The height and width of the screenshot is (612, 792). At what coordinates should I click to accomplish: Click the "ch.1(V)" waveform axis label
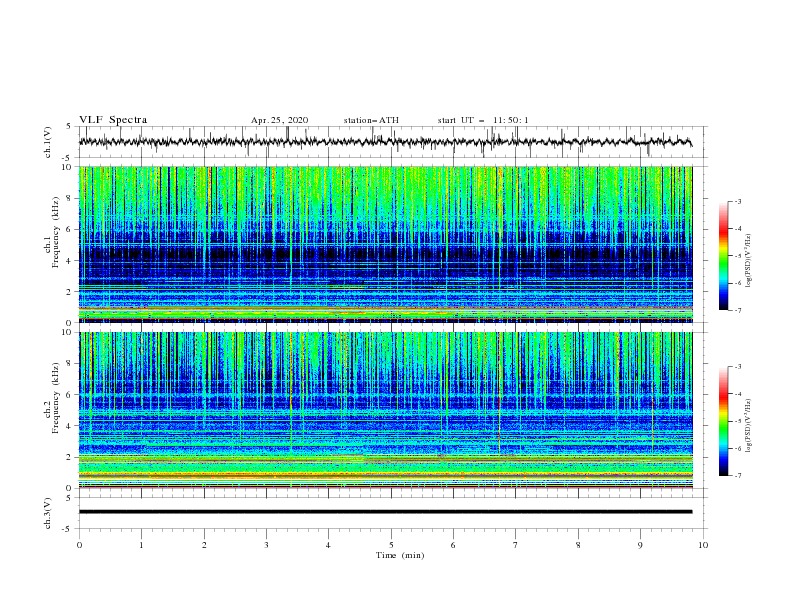(48, 142)
